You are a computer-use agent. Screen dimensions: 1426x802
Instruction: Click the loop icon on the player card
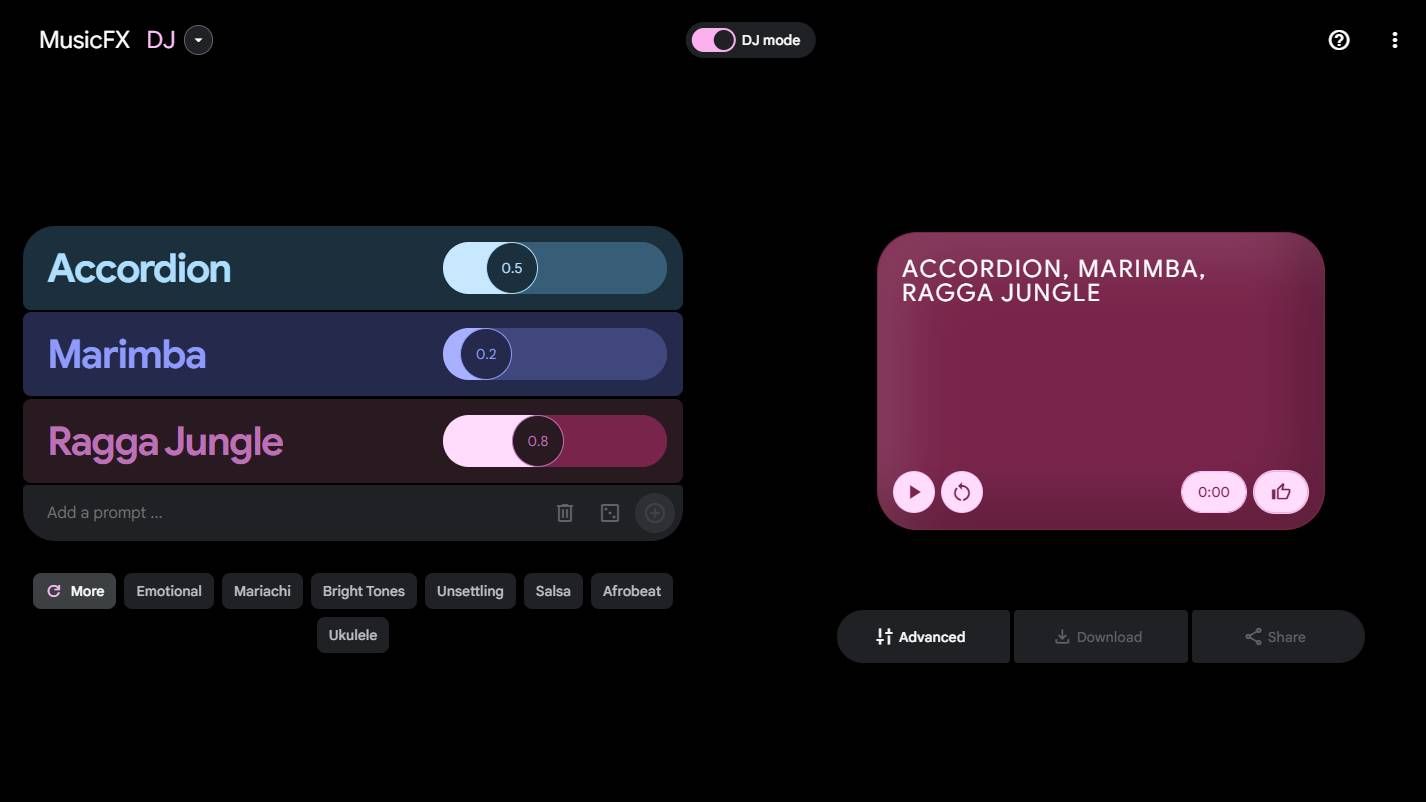coord(961,492)
